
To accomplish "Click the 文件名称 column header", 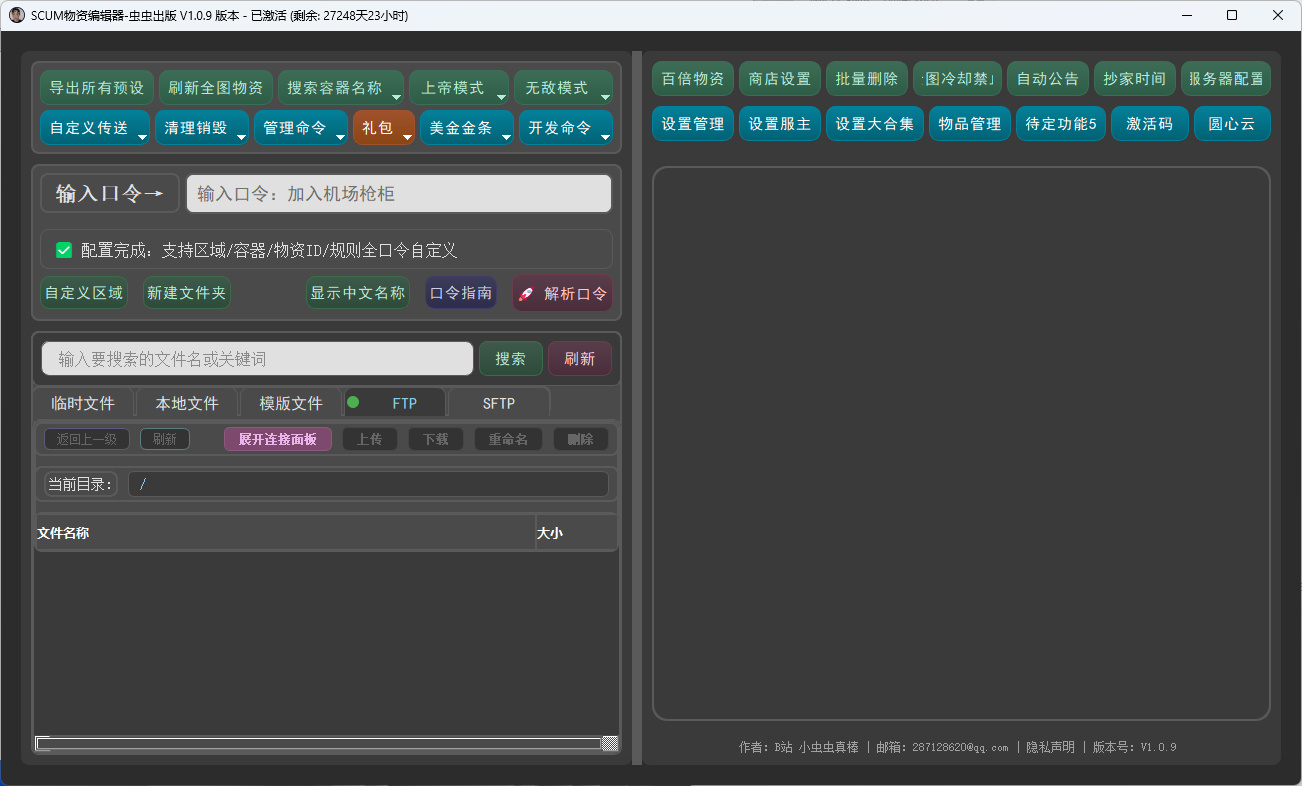I will (x=285, y=533).
